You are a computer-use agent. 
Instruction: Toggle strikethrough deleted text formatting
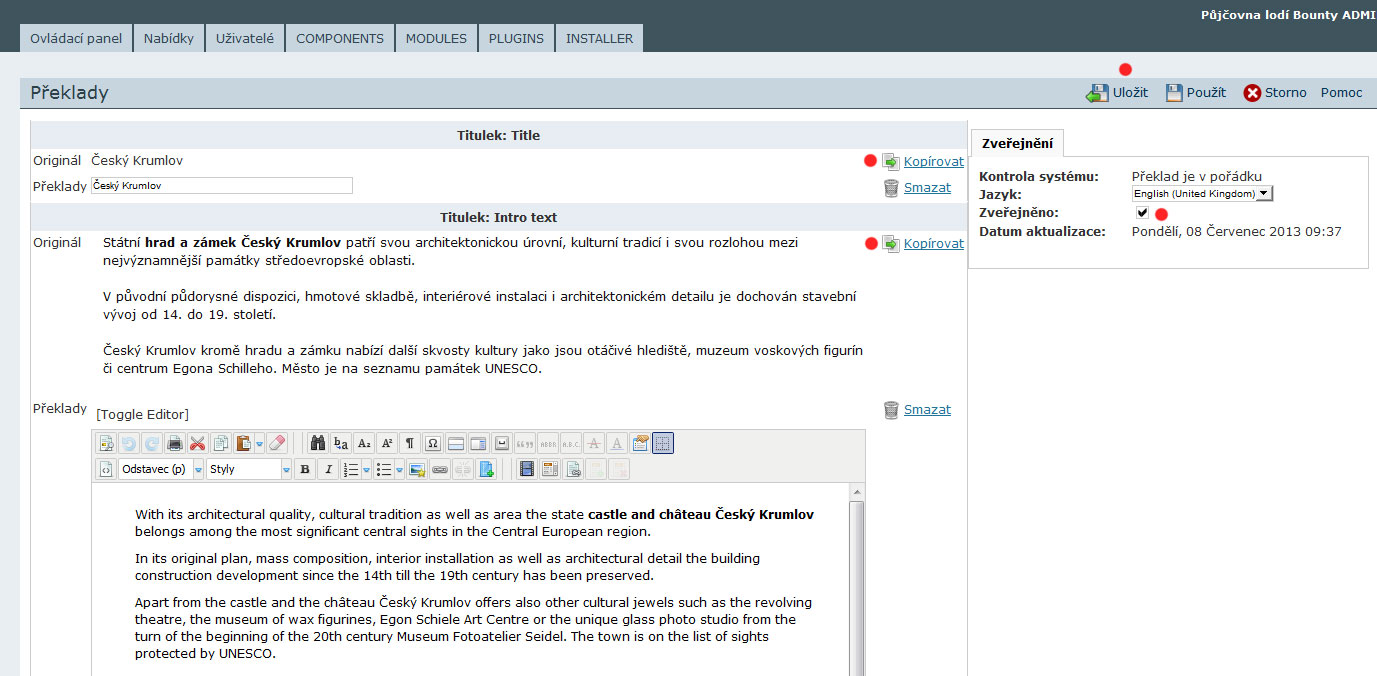click(x=594, y=443)
